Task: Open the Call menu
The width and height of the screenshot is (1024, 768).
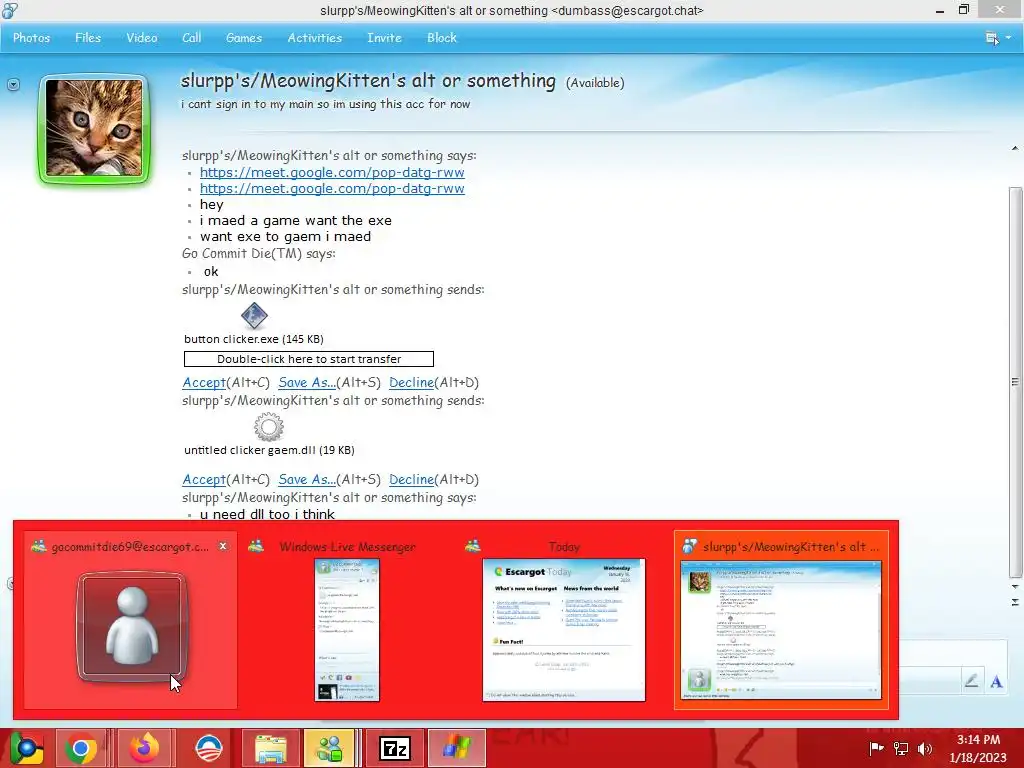Action: tap(191, 38)
